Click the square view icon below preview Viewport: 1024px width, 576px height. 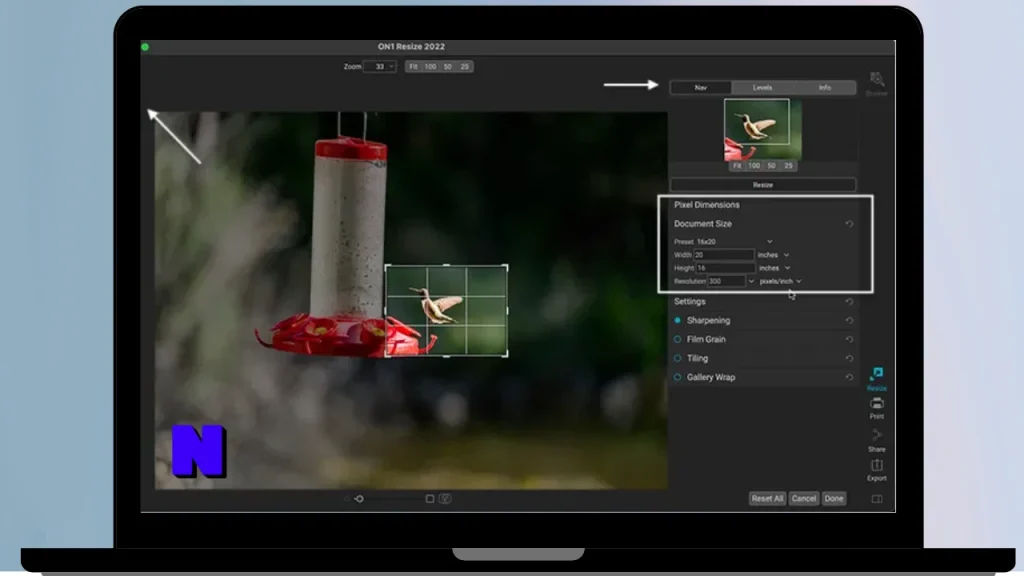(430, 499)
